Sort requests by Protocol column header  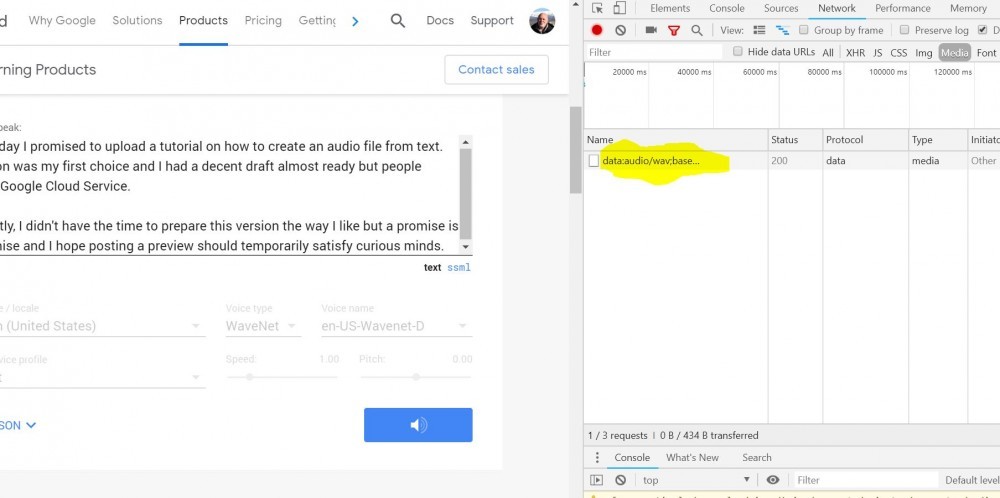[x=865, y=140]
